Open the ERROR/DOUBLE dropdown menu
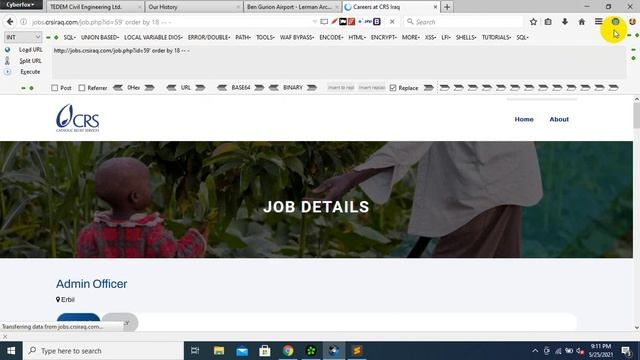Image resolution: width=640 pixels, height=360 pixels. pos(209,37)
